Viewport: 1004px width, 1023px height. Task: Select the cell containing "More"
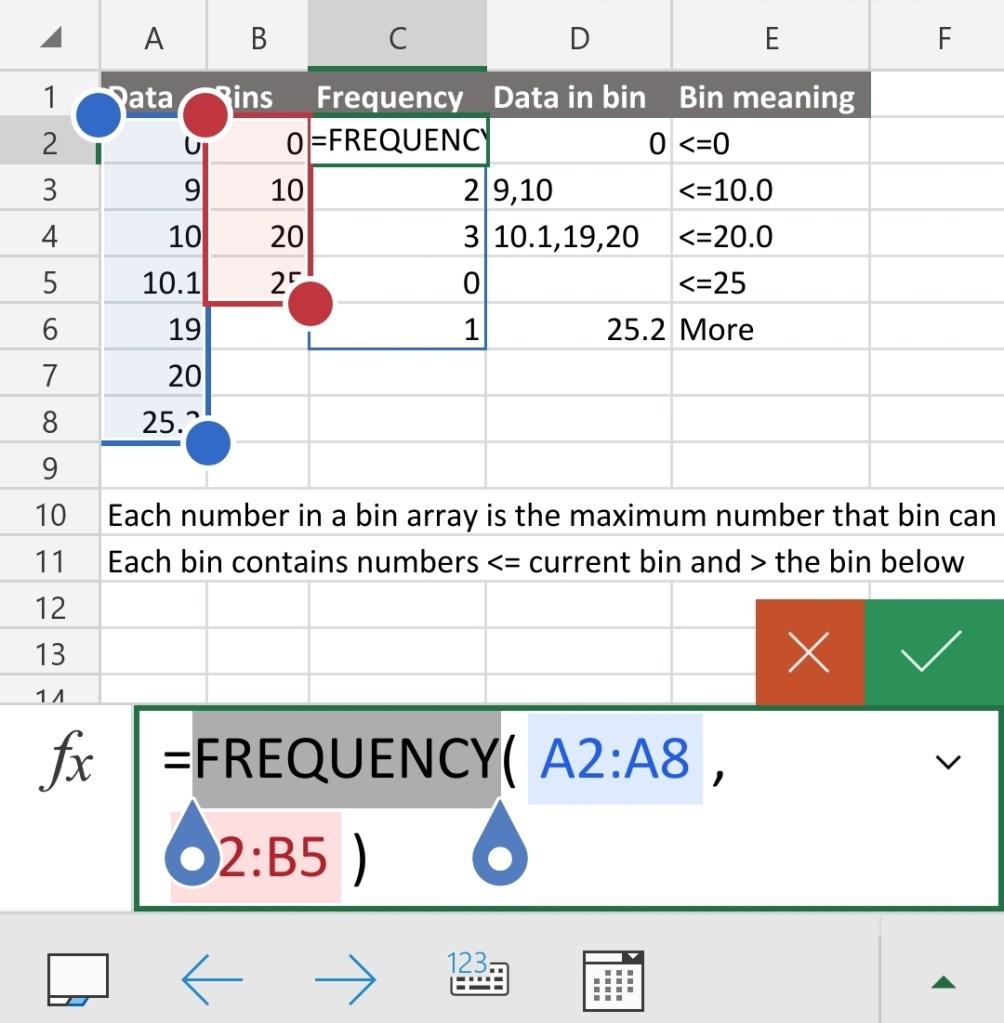(770, 330)
